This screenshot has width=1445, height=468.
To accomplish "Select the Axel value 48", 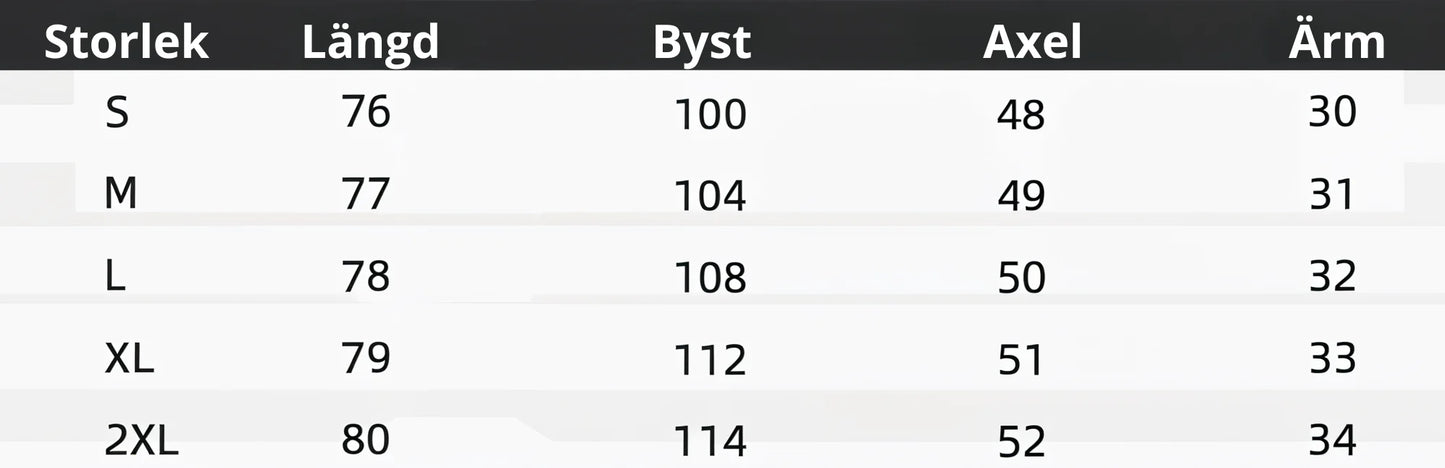I will click(1020, 116).
